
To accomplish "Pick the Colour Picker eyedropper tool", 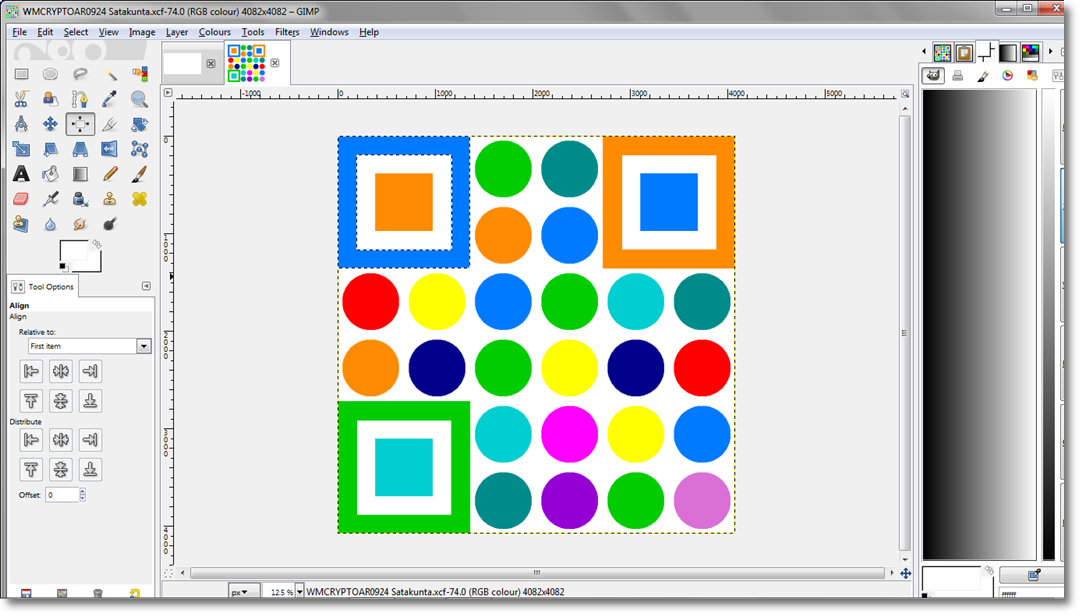I will [110, 99].
